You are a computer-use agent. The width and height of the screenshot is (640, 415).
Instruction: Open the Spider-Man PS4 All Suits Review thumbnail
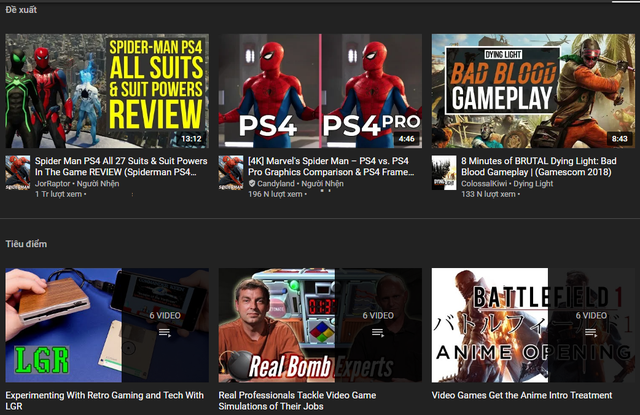tap(107, 91)
